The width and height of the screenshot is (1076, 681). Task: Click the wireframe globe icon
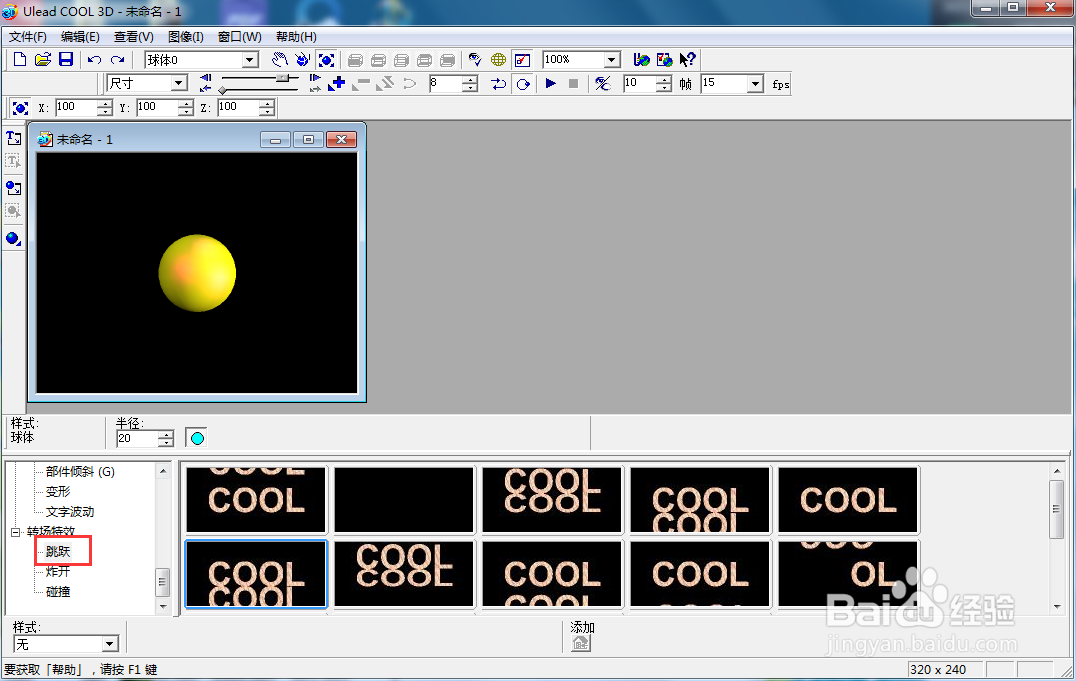499,60
